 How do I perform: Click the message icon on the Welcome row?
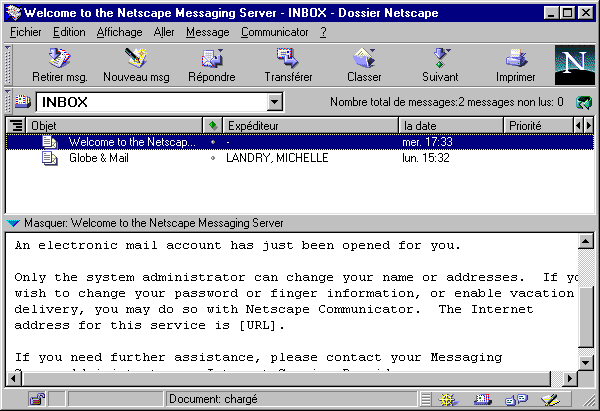click(50, 142)
